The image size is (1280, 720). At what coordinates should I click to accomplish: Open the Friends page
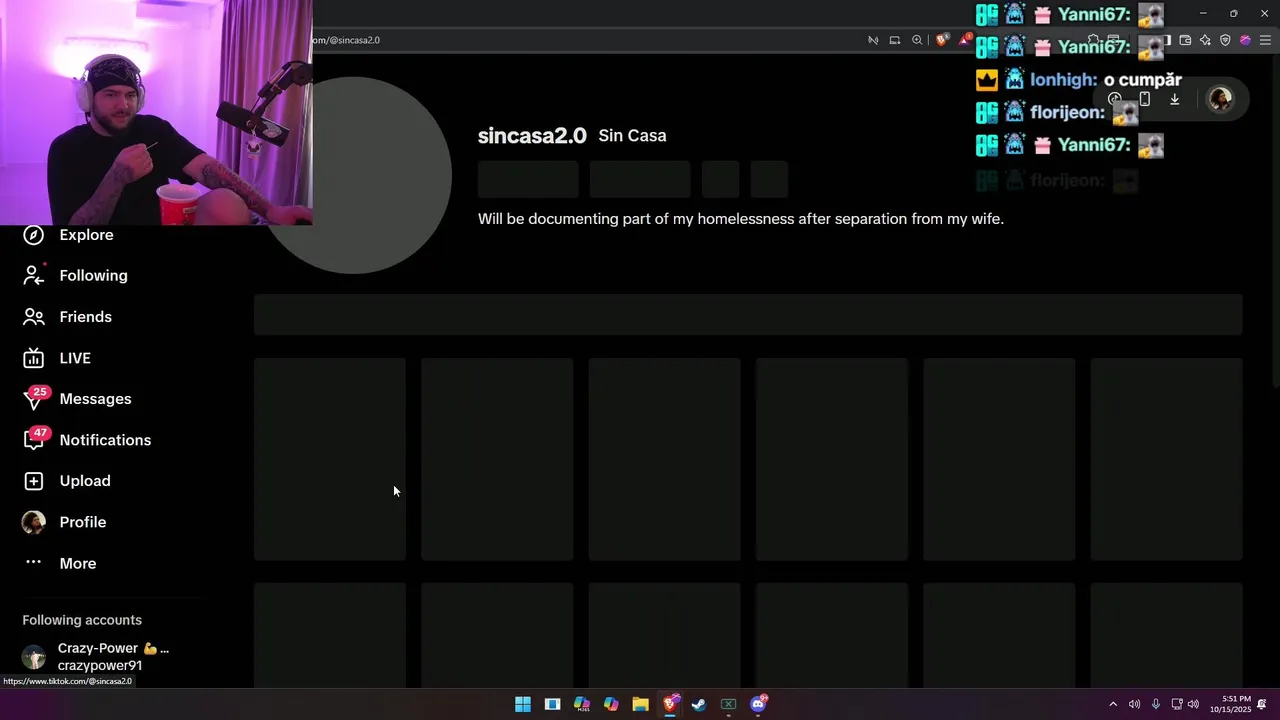point(85,317)
